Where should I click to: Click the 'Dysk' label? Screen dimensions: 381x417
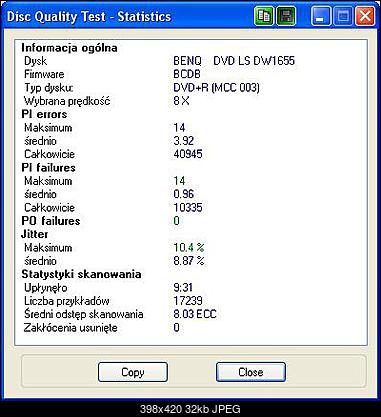[x=35, y=61]
